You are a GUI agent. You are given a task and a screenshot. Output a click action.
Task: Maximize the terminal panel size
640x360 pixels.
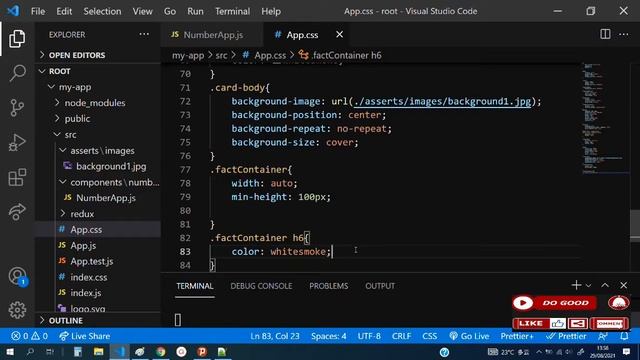(x=605, y=285)
